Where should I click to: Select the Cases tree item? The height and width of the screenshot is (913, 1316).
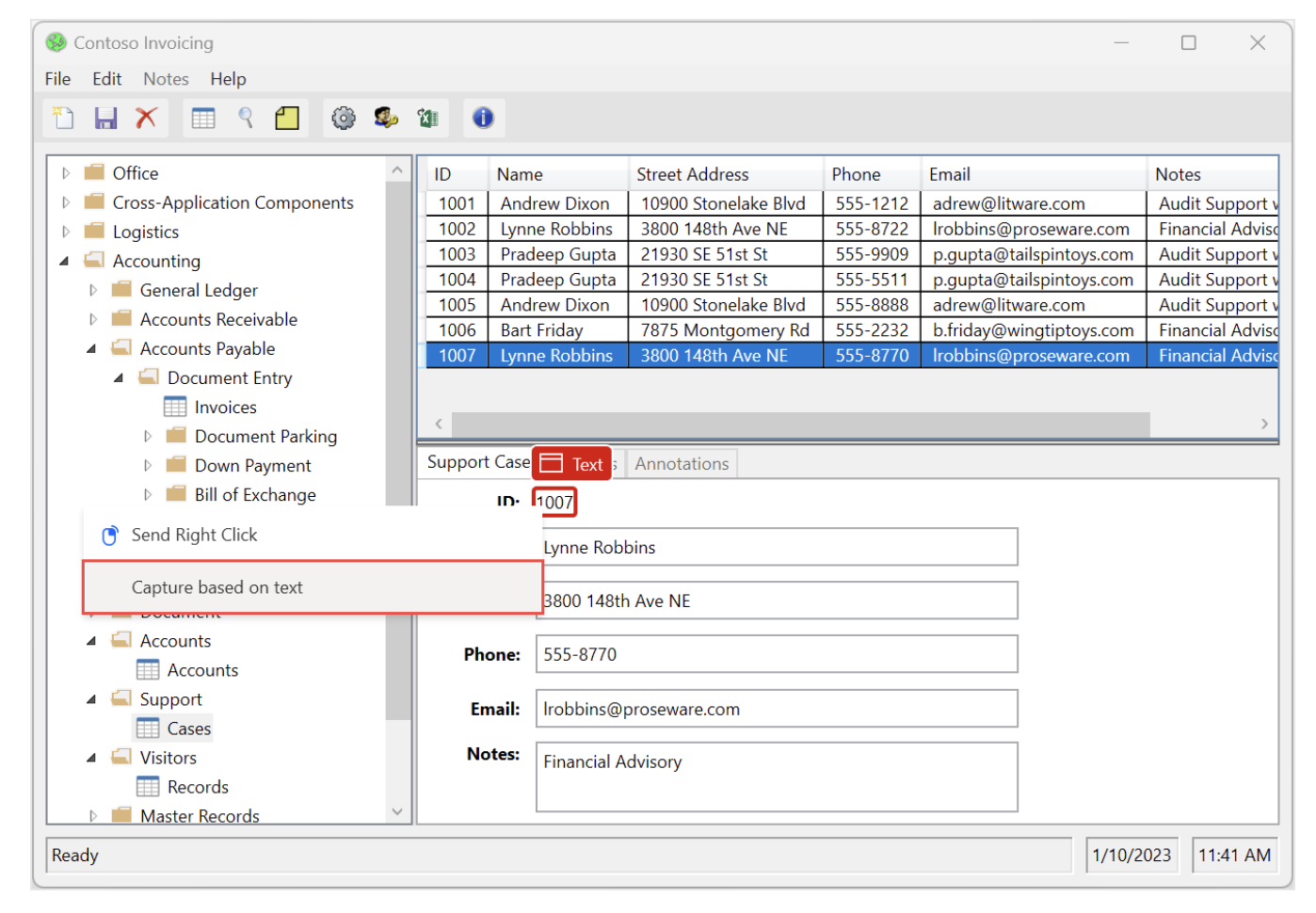(189, 729)
